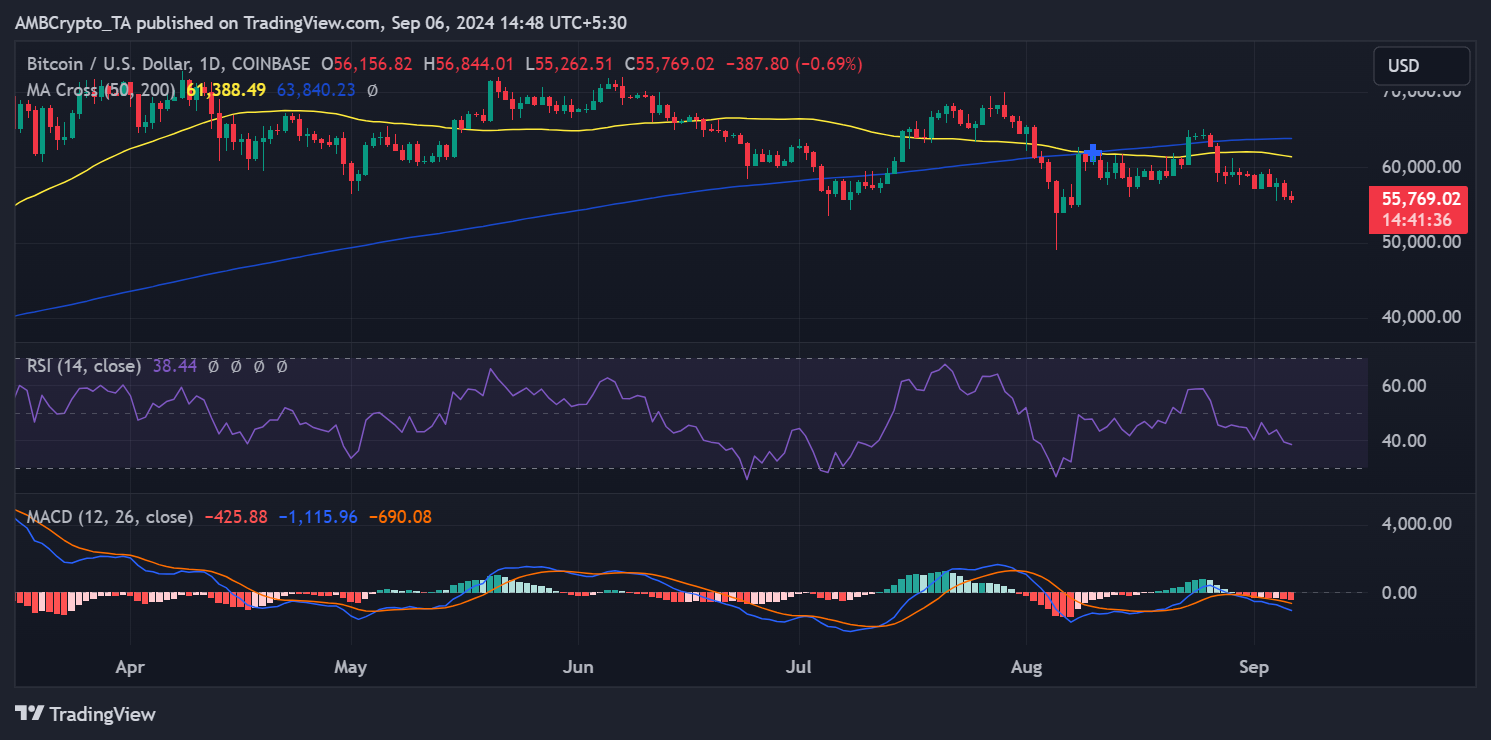Click the MACD histogram value −425.88
Viewport: 1491px width, 740px height.
tap(236, 517)
